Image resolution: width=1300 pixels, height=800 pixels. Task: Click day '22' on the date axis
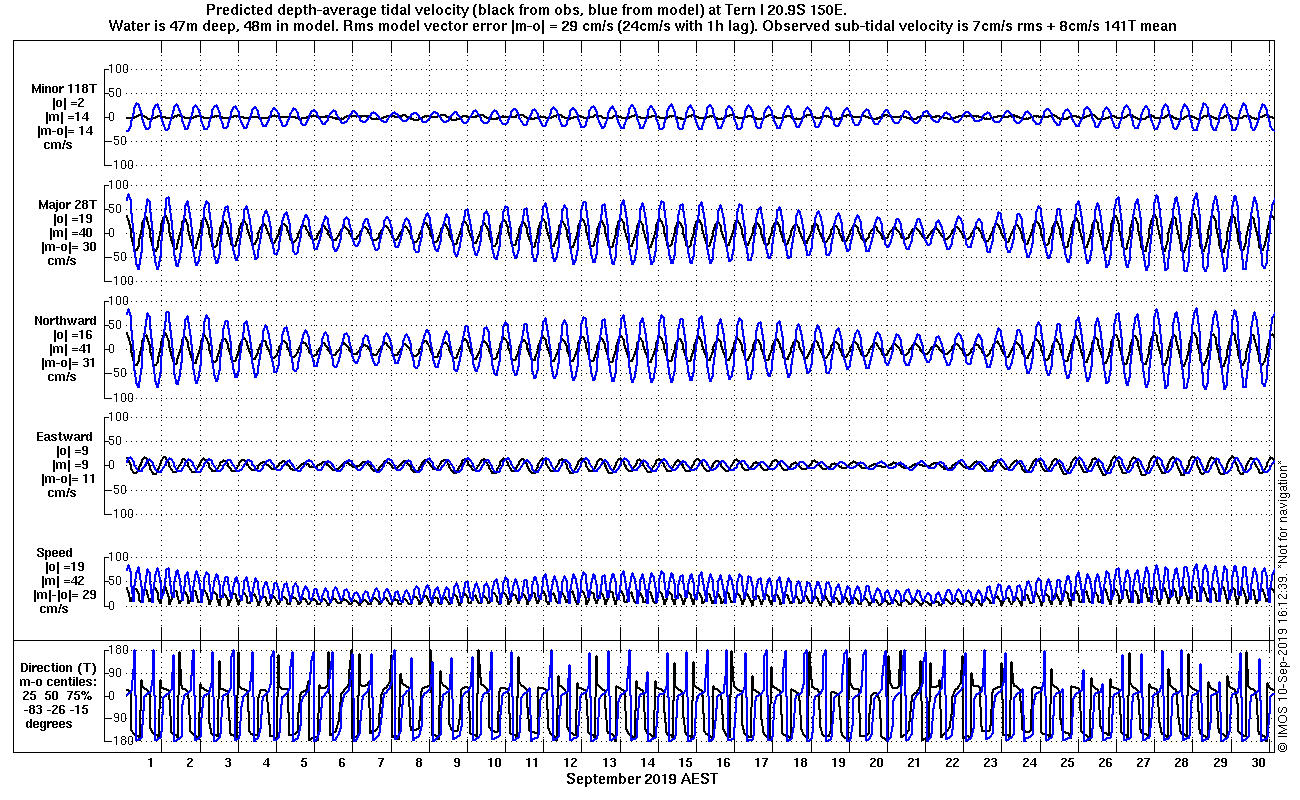point(953,763)
